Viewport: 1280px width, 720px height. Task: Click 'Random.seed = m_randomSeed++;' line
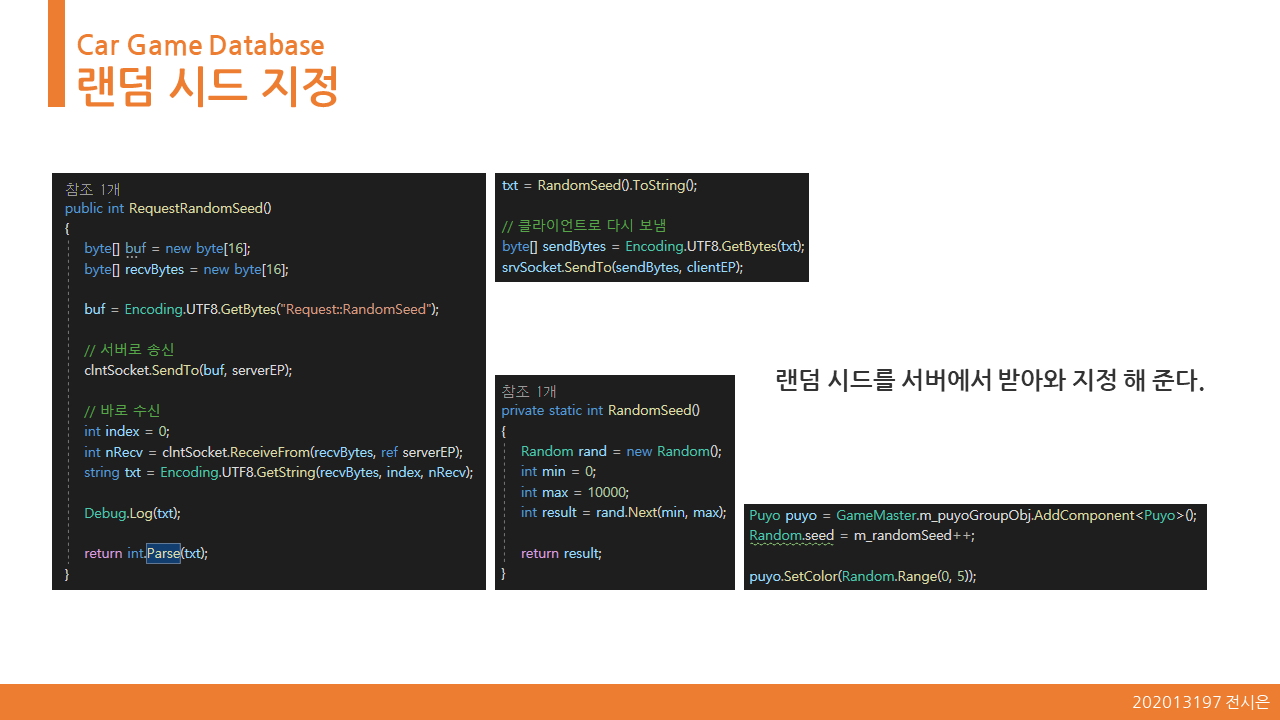coord(862,535)
